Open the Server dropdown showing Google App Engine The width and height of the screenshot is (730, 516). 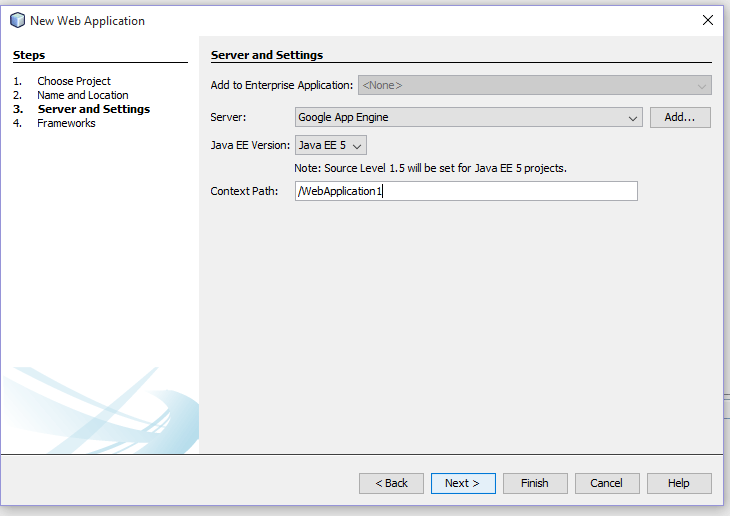click(468, 118)
